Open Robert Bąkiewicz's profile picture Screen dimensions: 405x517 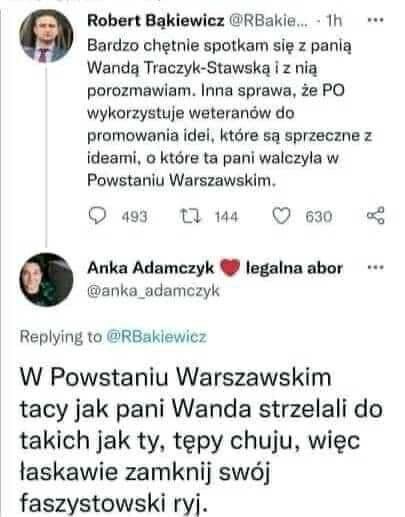tap(46, 36)
